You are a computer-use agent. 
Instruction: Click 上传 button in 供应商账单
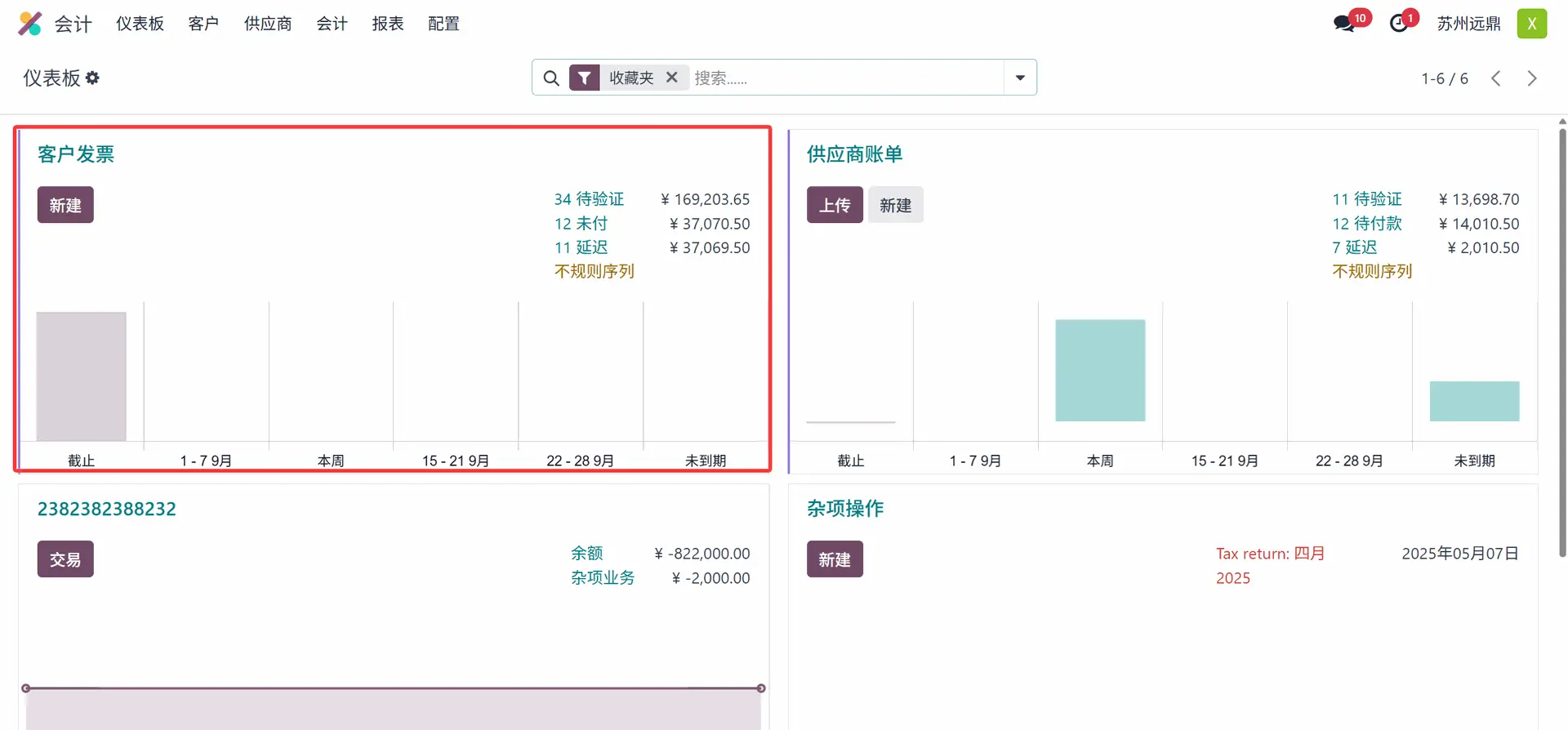[834, 205]
